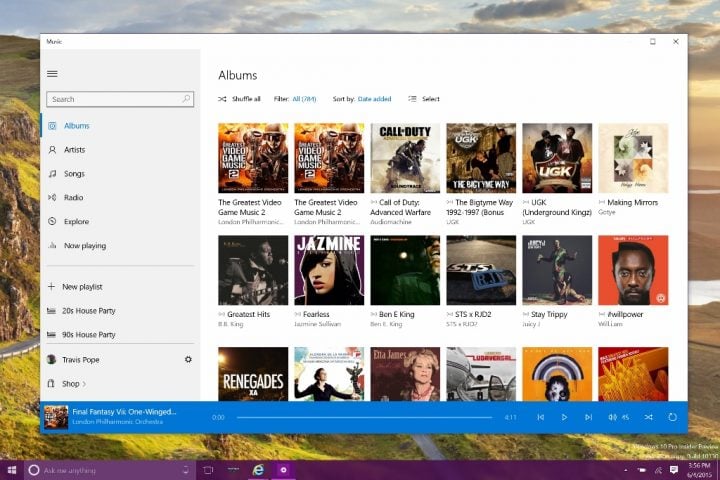
Task: Open settings via the gear icon
Action: click(188, 359)
